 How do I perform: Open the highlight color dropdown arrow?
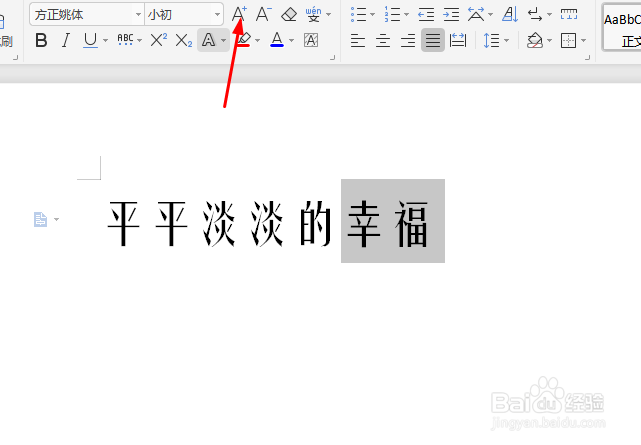[258, 40]
